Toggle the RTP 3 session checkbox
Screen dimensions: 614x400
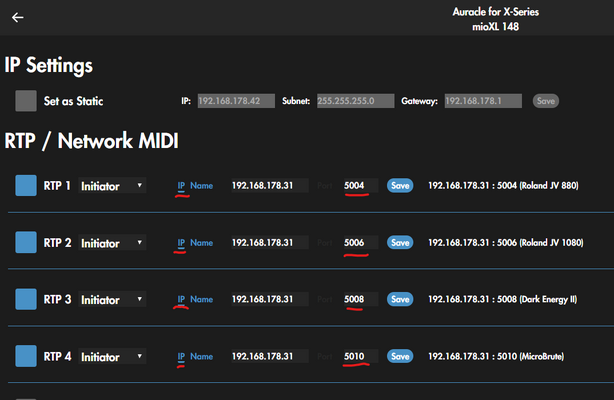26,299
